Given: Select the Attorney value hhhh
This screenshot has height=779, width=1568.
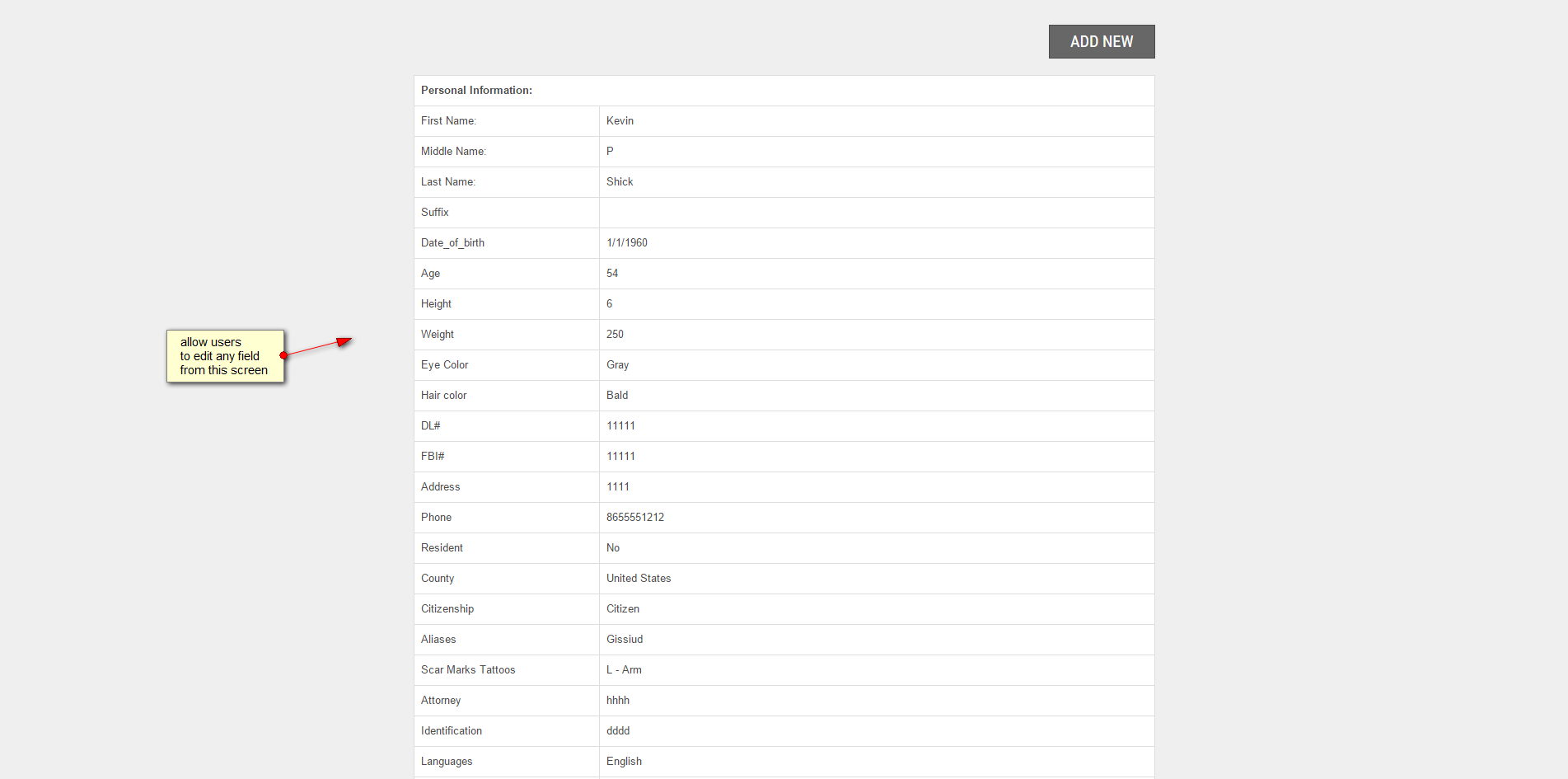Looking at the screenshot, I should pyautogui.click(x=618, y=701).
